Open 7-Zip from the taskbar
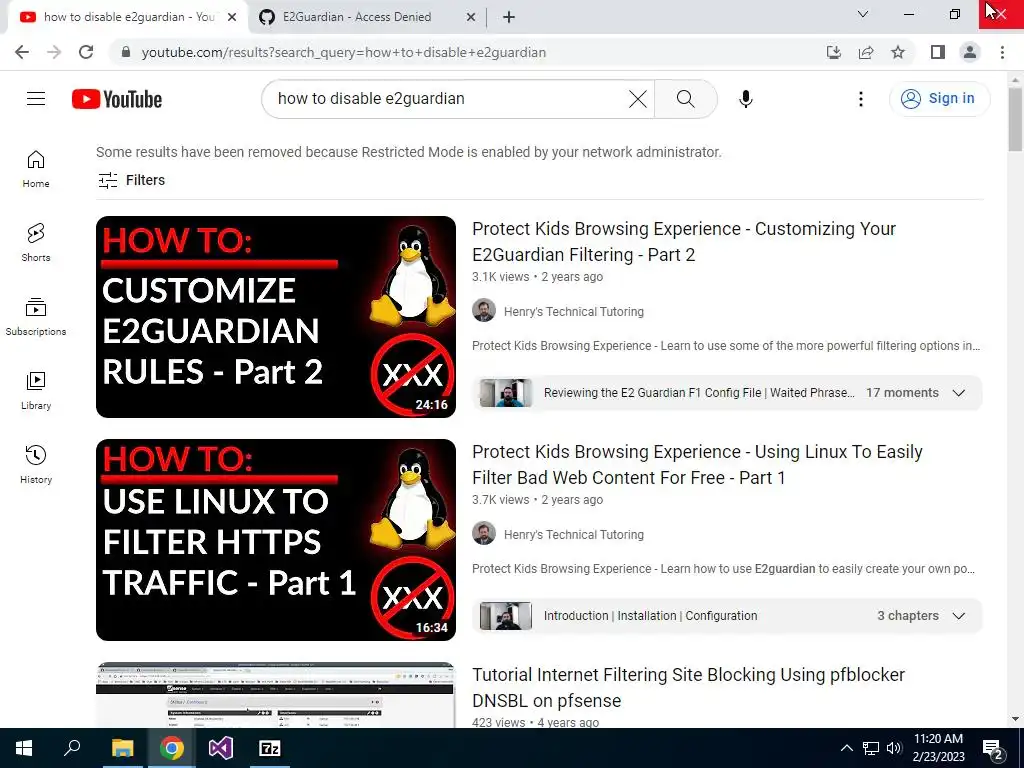Image resolution: width=1024 pixels, height=768 pixels. (x=270, y=748)
